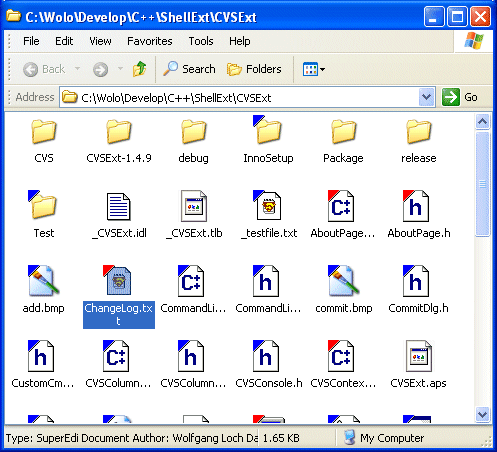Minimize the CVSExt explorer window
This screenshot has width=497, height=452.
pos(434,16)
